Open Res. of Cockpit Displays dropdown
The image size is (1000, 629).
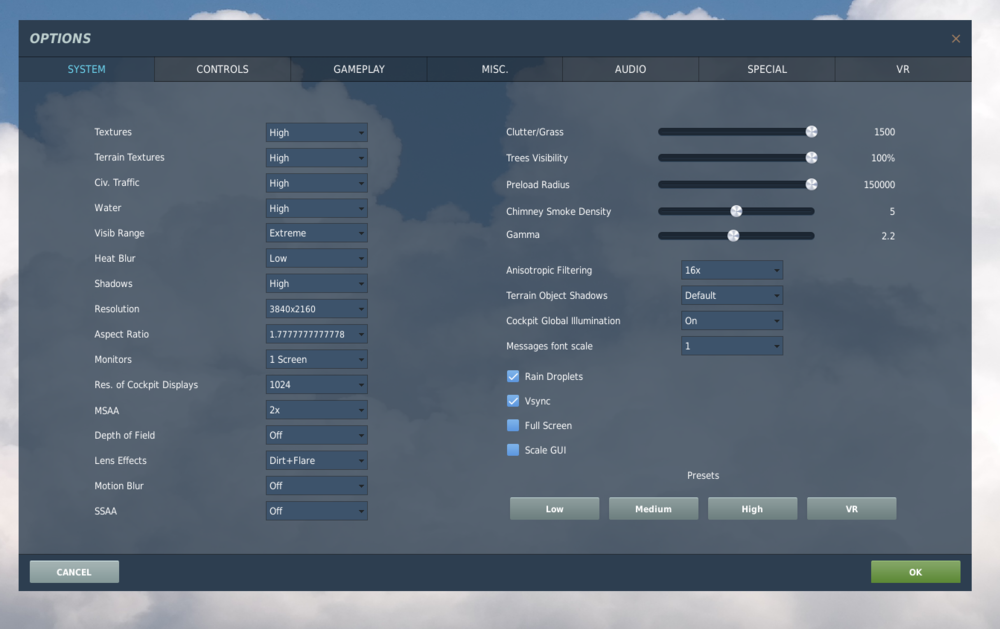click(x=316, y=385)
